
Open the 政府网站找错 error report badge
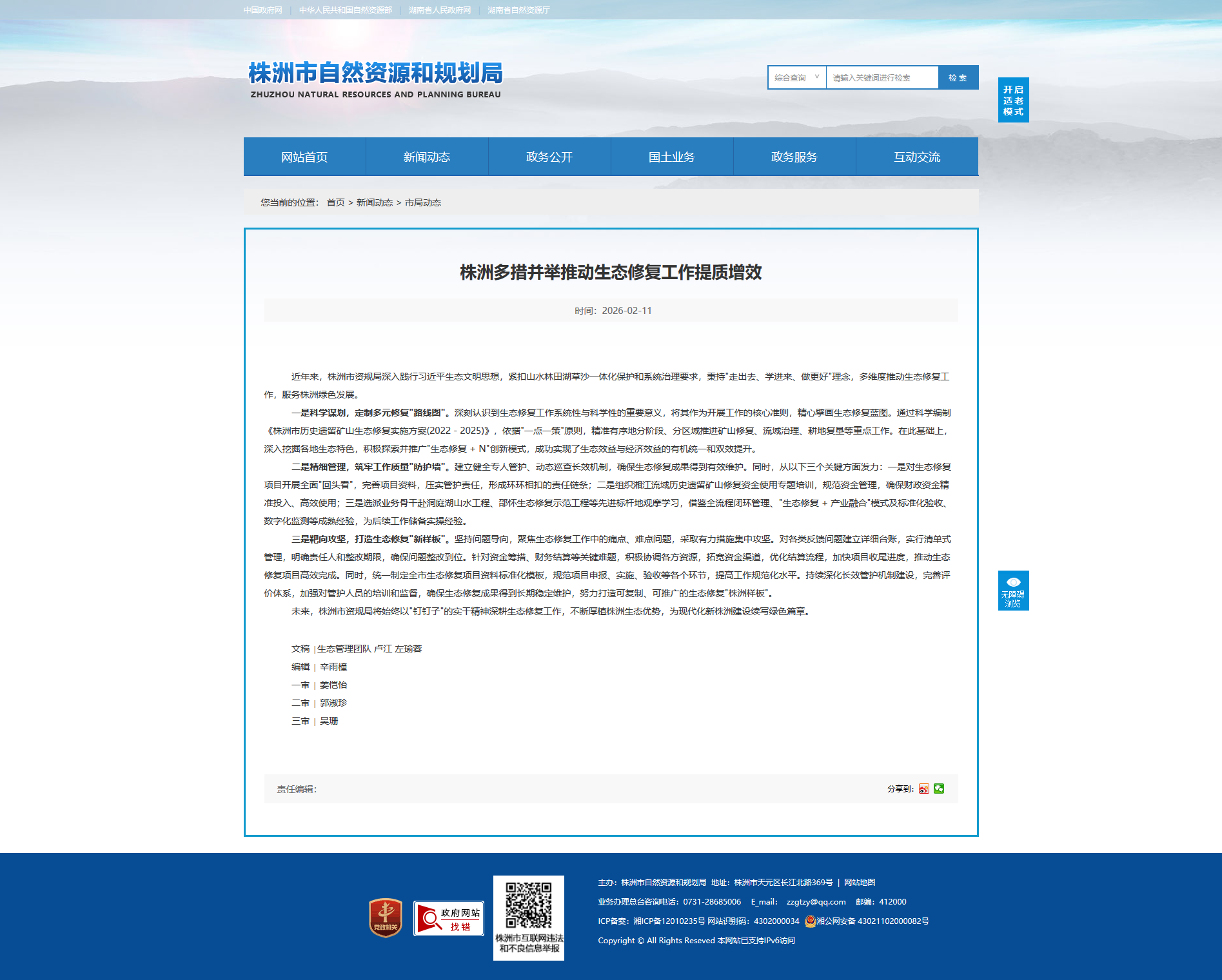click(448, 918)
